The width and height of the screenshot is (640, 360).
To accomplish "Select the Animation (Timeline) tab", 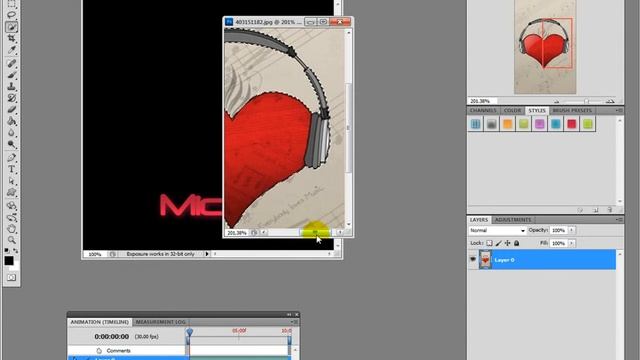I will click(100, 322).
